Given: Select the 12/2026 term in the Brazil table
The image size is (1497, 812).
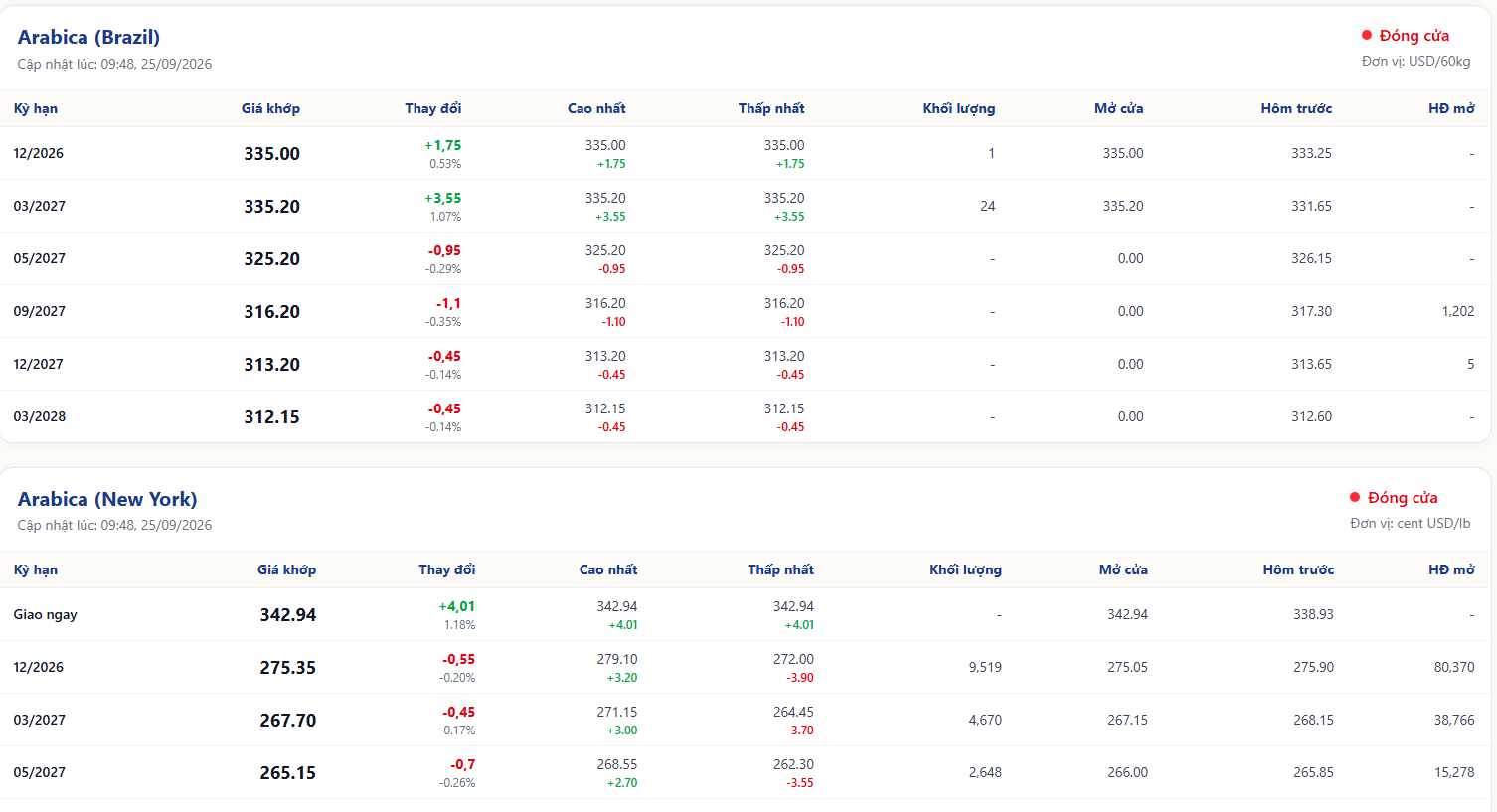Looking at the screenshot, I should (39, 153).
